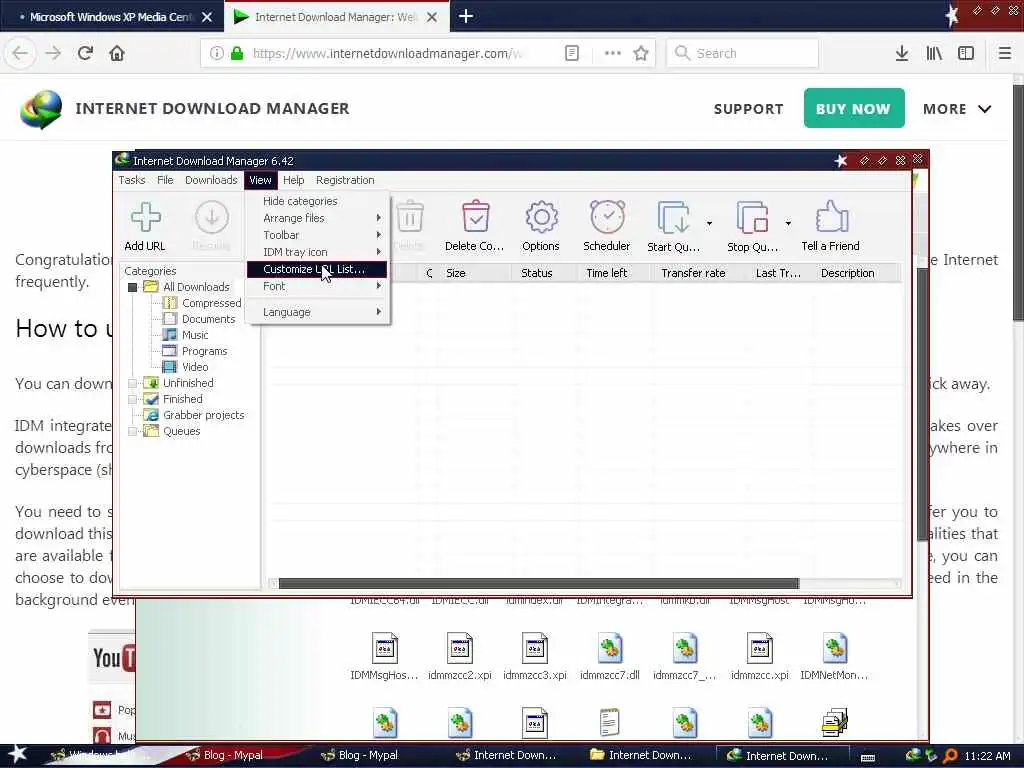Click the idmmzcc7.dll file icon
The height and width of the screenshot is (768, 1024).
tap(610, 648)
